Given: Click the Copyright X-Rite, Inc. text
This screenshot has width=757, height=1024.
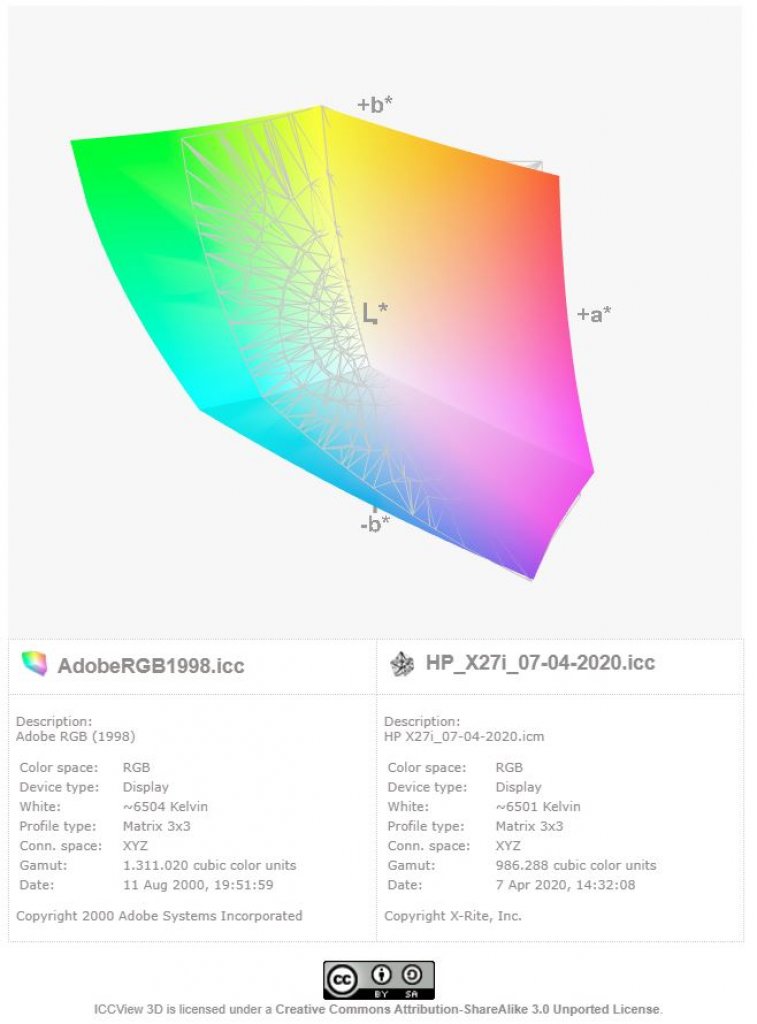Looking at the screenshot, I should tap(453, 916).
